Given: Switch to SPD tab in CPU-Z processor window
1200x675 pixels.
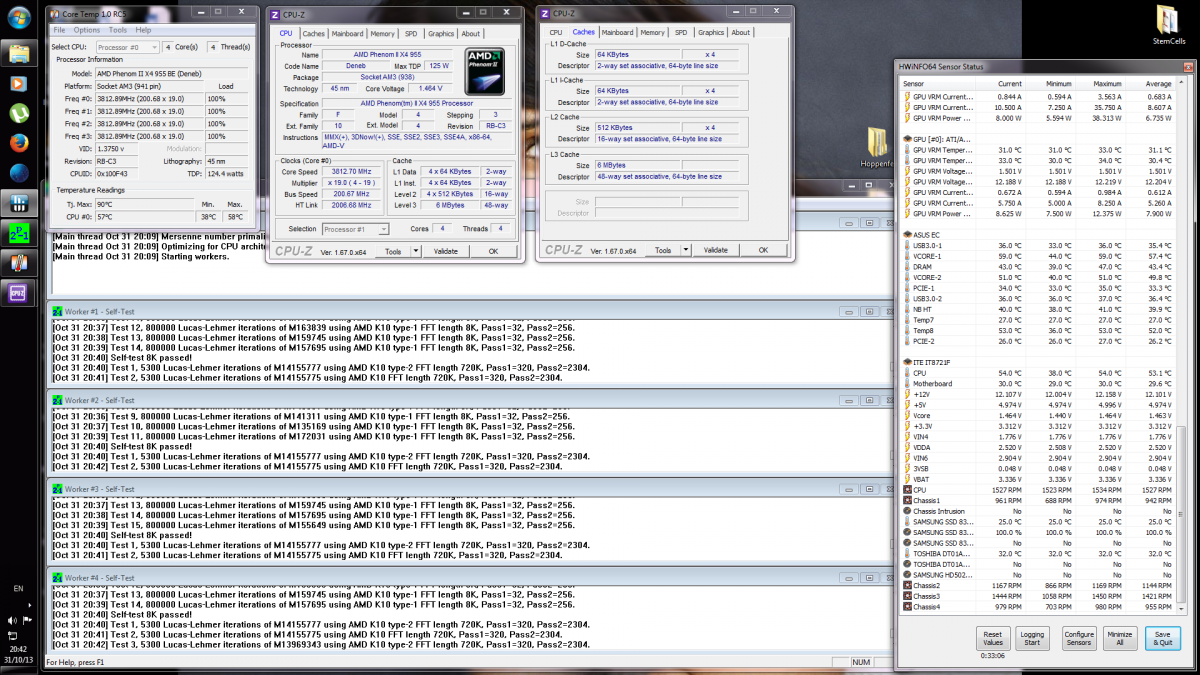Looking at the screenshot, I should [411, 33].
